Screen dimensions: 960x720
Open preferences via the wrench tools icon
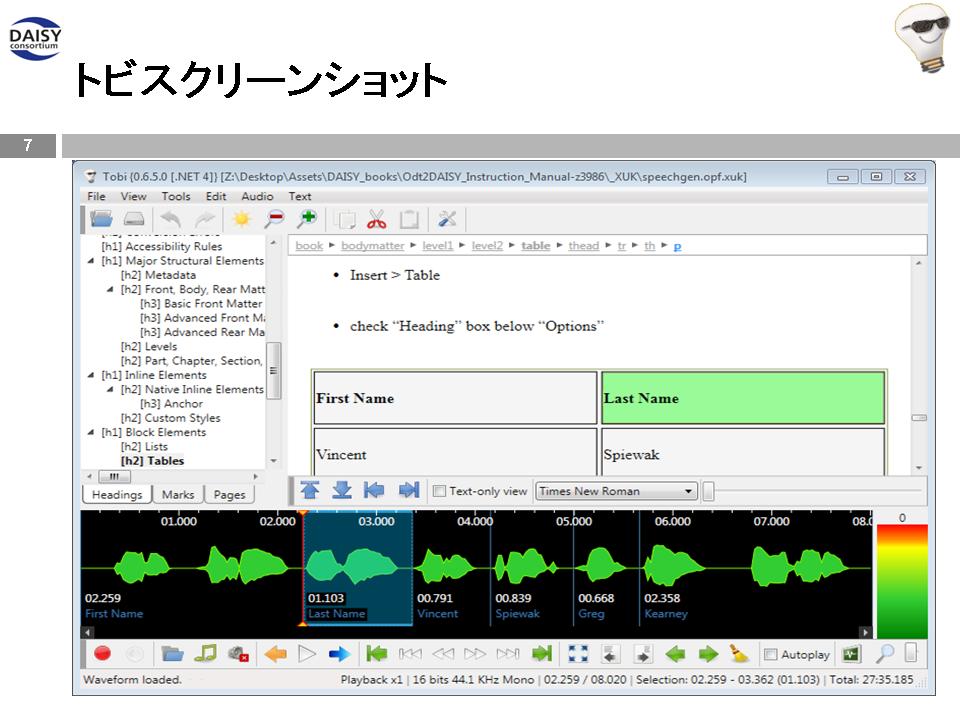point(448,219)
